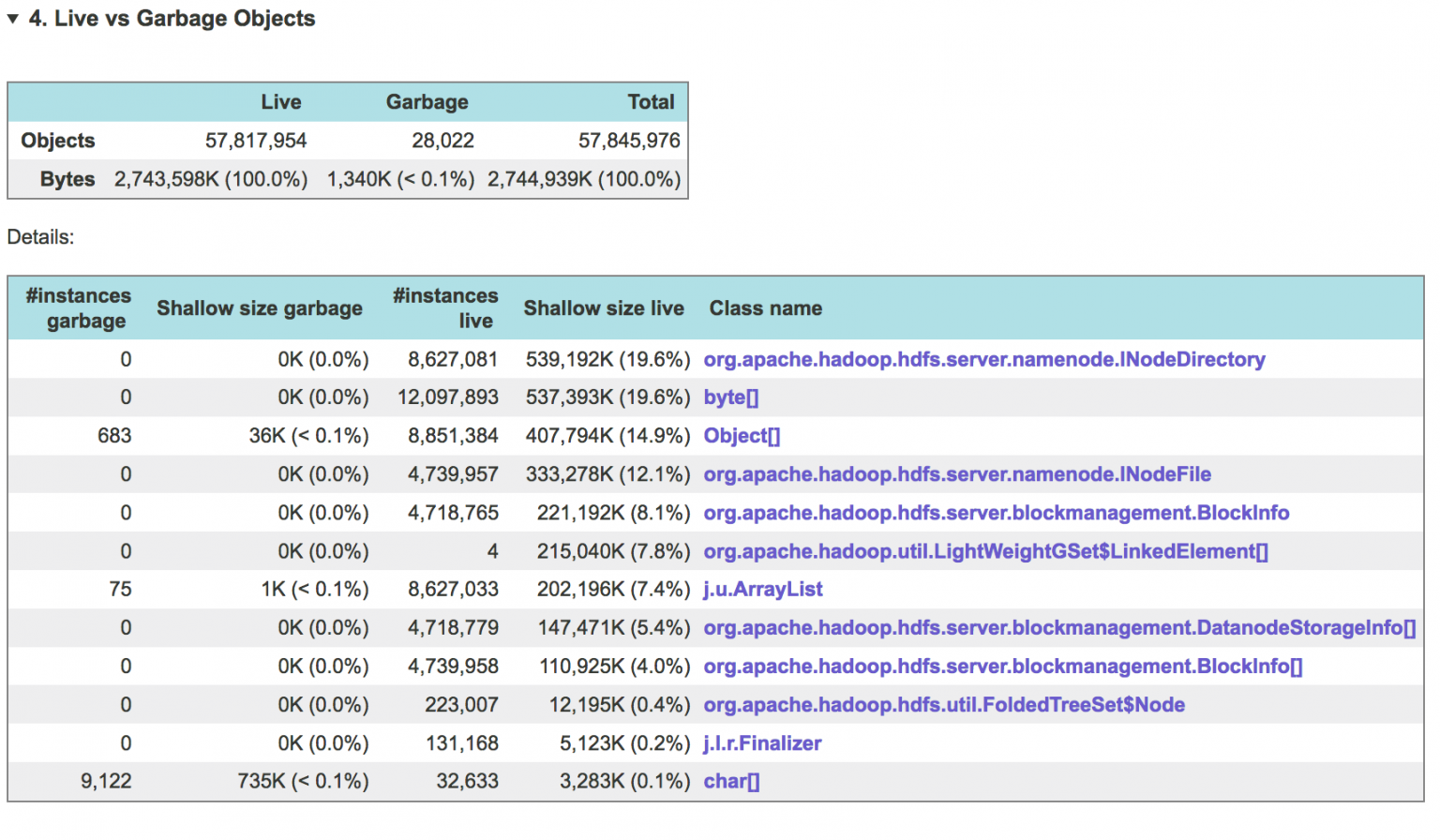Open the Object[] class link

[x=741, y=435]
